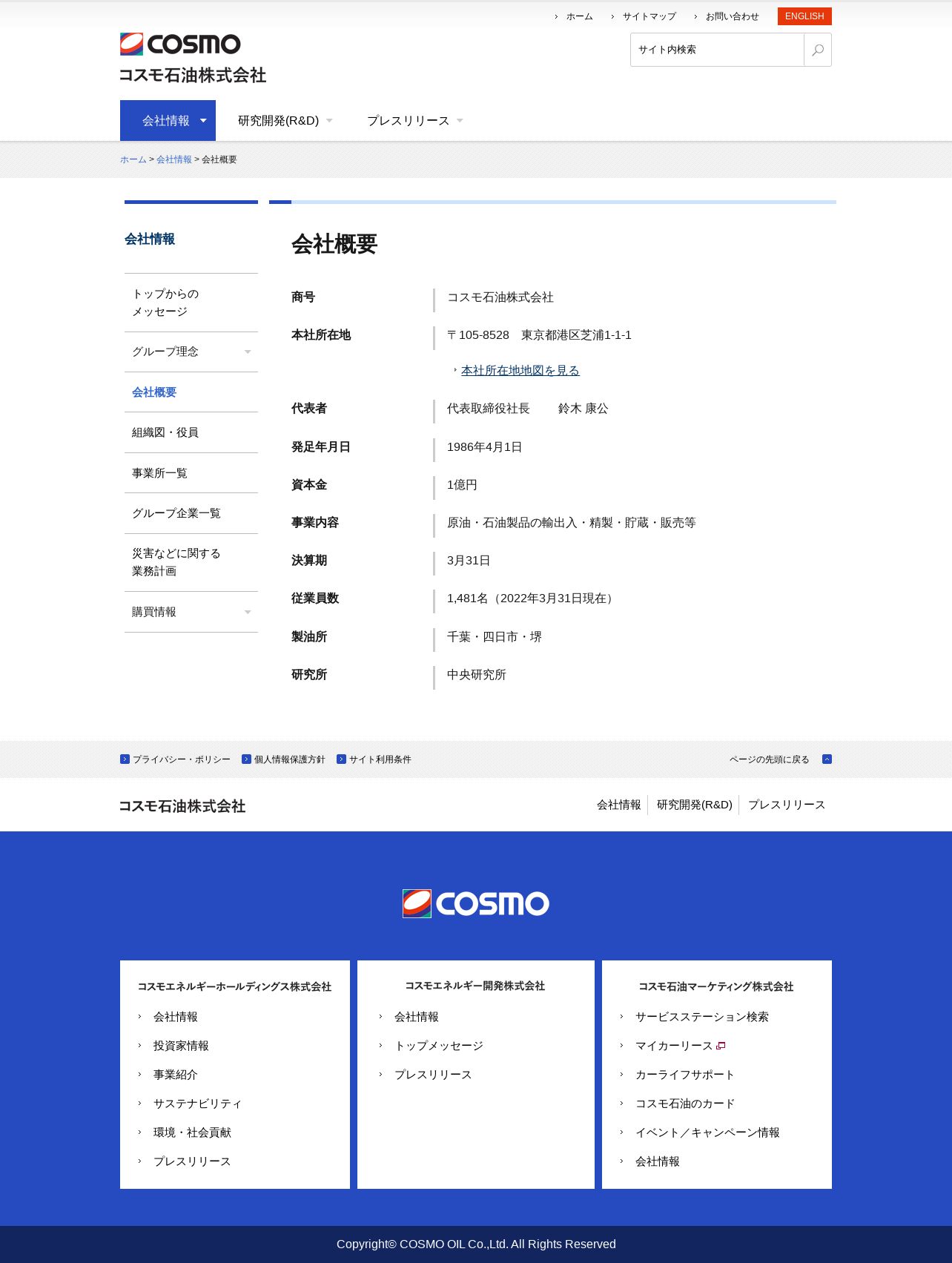Viewport: 952px width, 1263px height.
Task: Open the プレスリリース navigation dropdown
Action: pyautogui.click(x=414, y=120)
